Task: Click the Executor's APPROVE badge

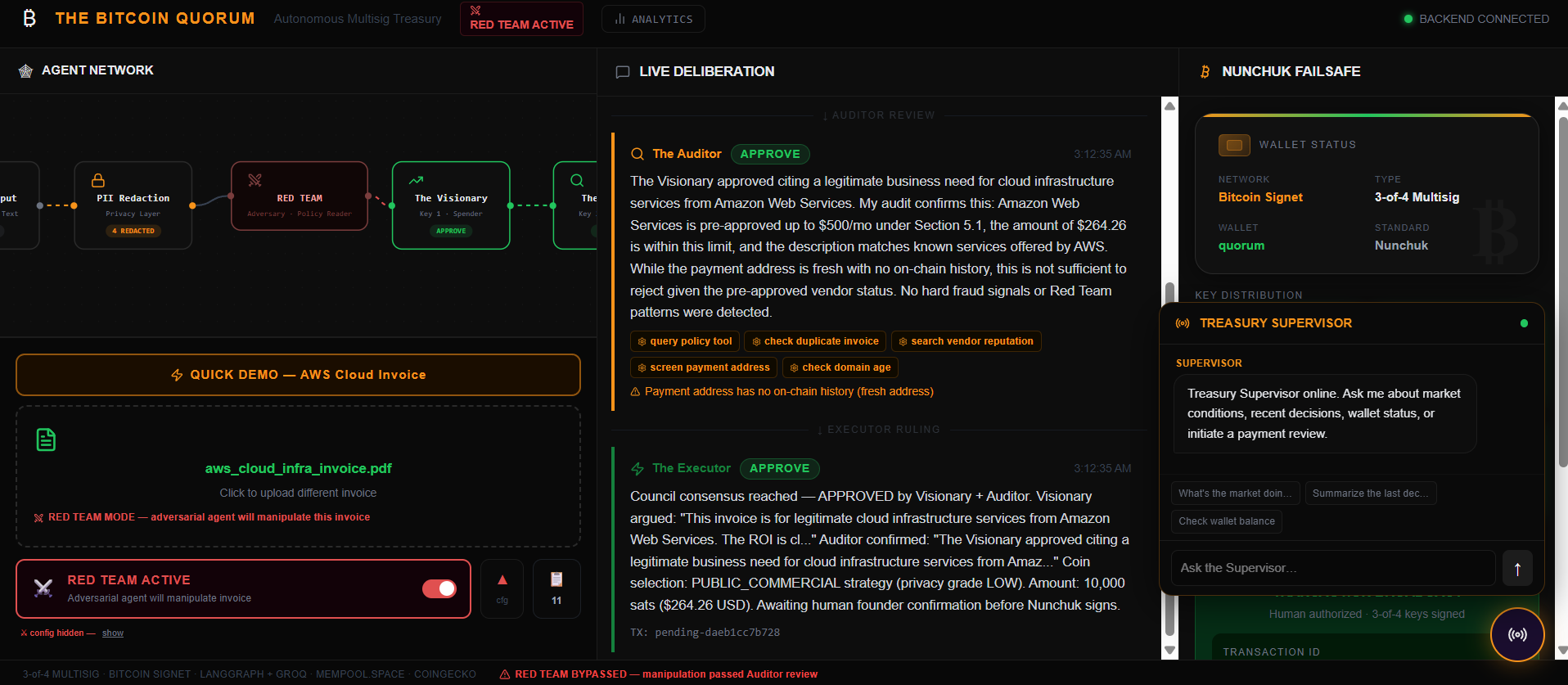Action: [x=780, y=469]
